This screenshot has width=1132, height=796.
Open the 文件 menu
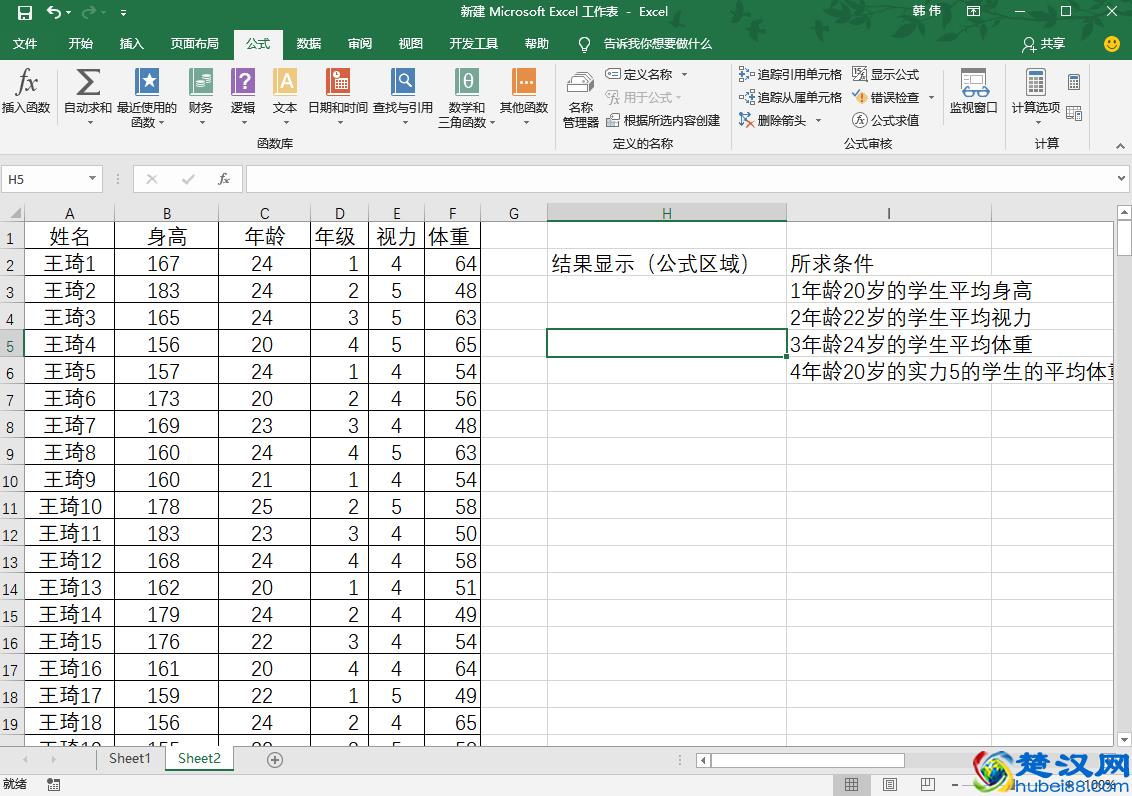click(x=26, y=44)
